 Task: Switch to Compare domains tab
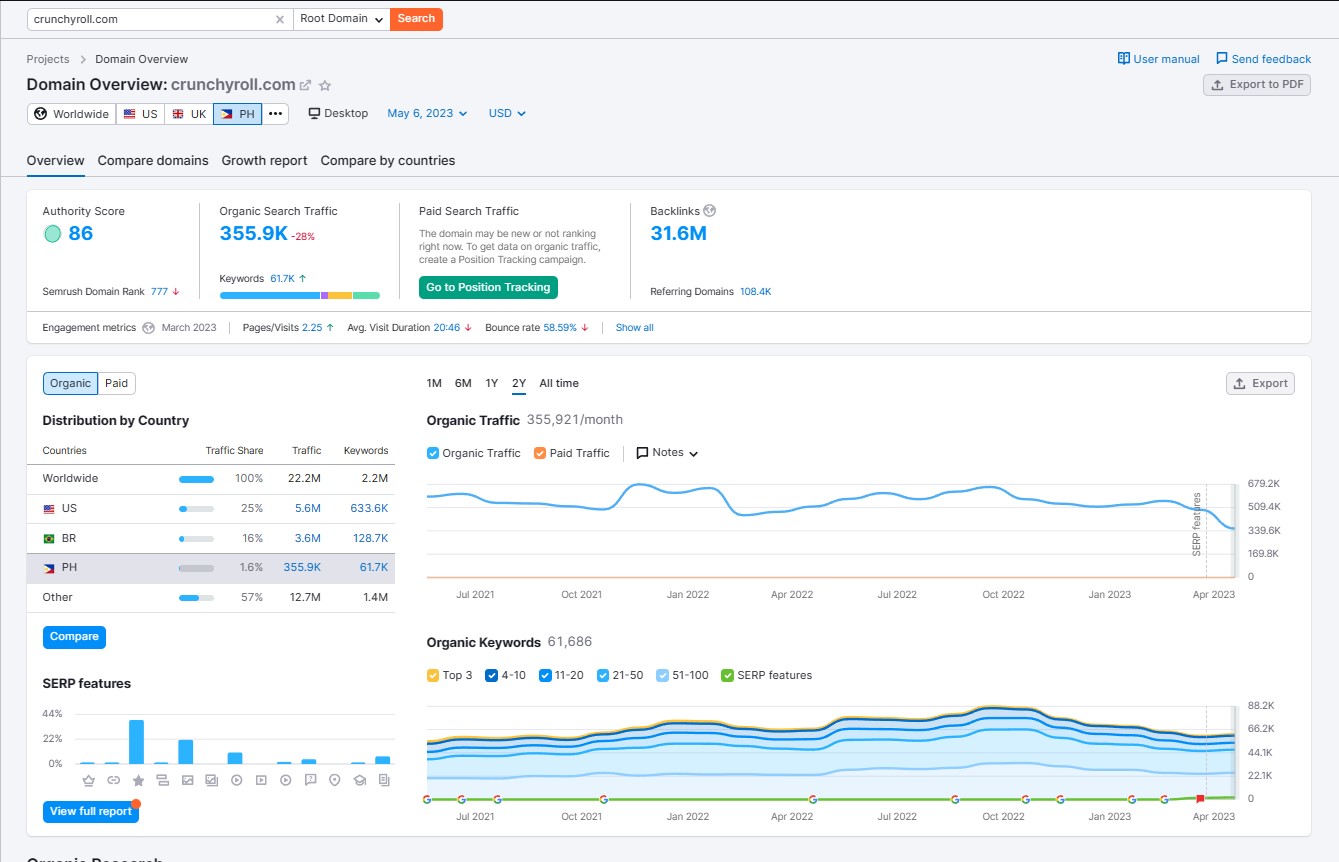153,161
